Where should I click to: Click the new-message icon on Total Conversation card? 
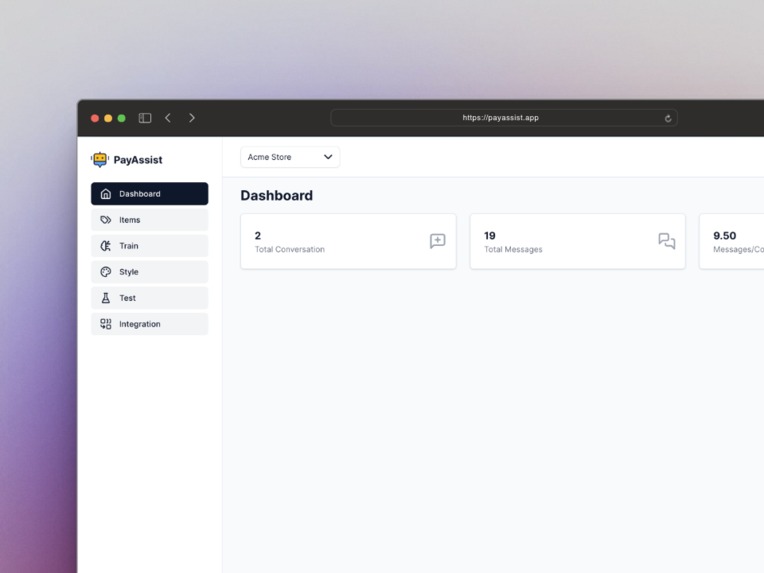(438, 241)
